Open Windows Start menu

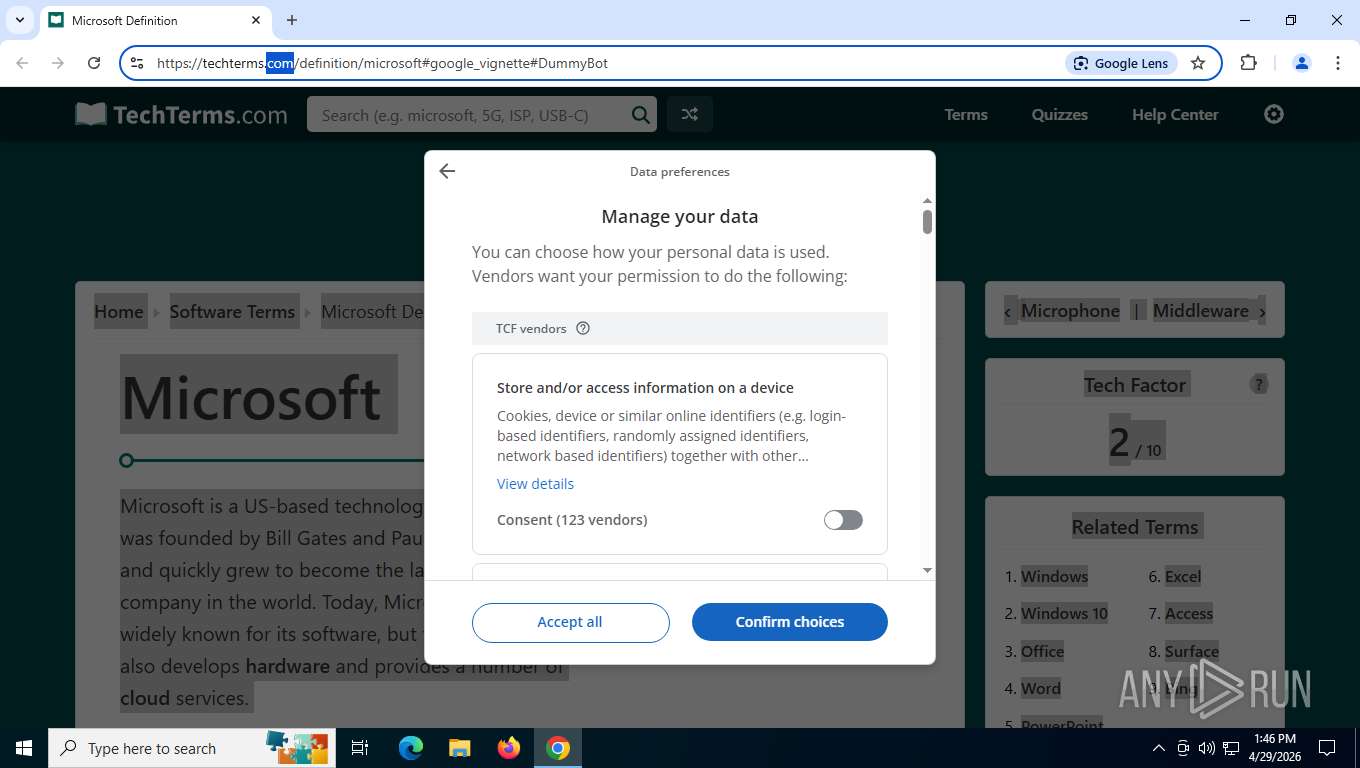24,748
